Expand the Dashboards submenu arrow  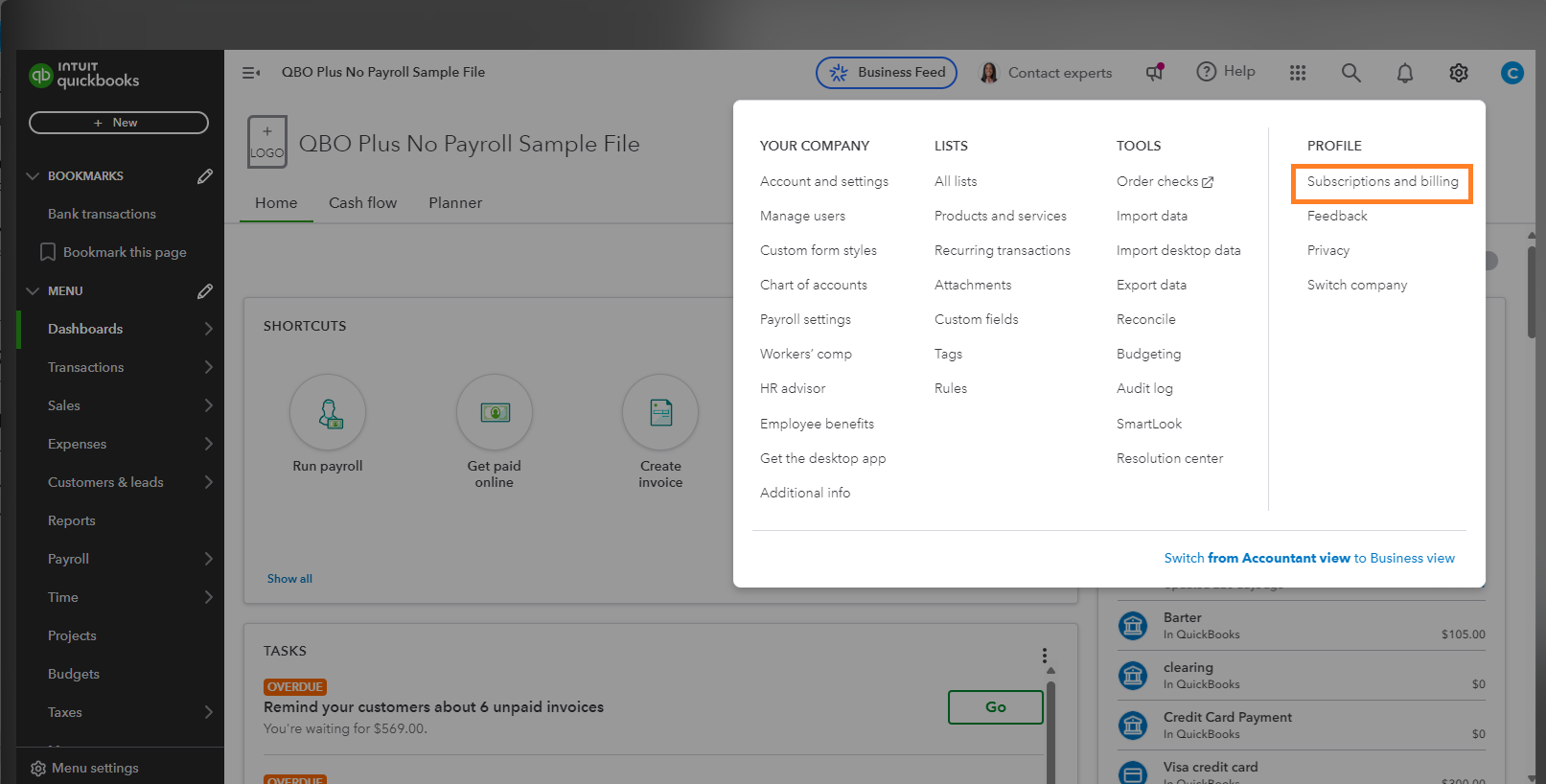(209, 329)
